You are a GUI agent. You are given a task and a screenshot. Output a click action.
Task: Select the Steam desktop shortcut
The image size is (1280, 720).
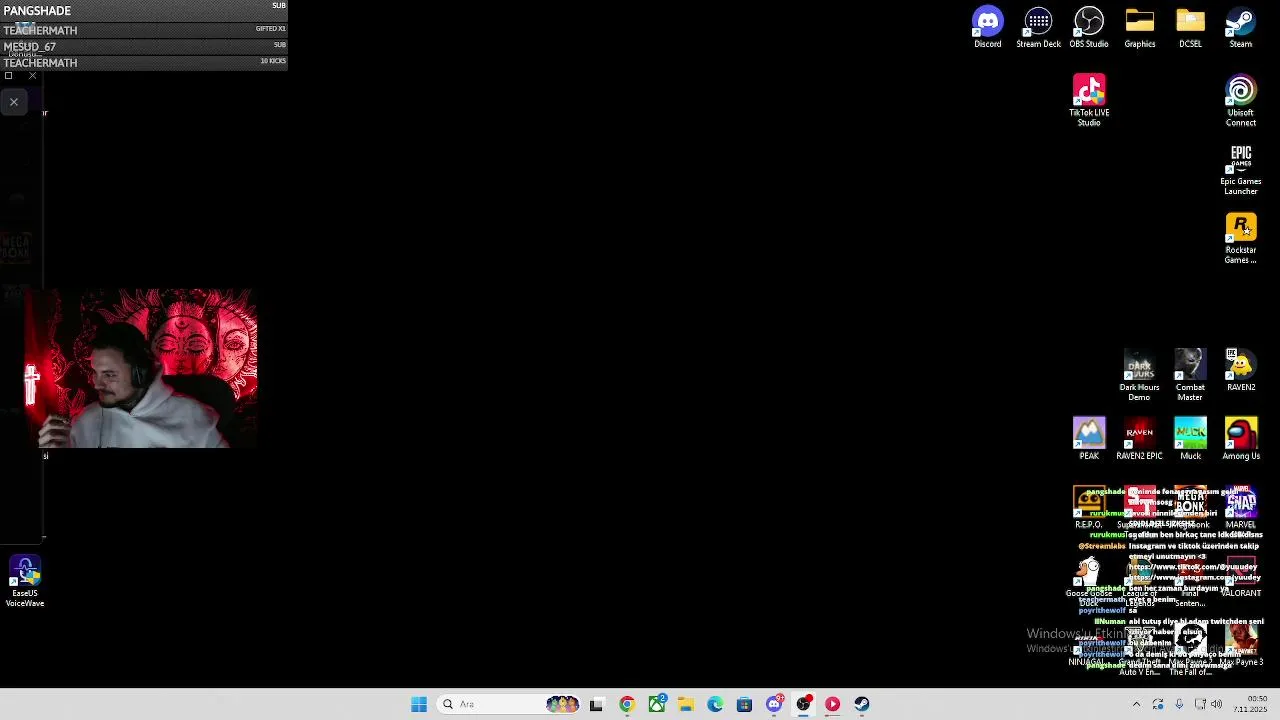tap(1241, 28)
